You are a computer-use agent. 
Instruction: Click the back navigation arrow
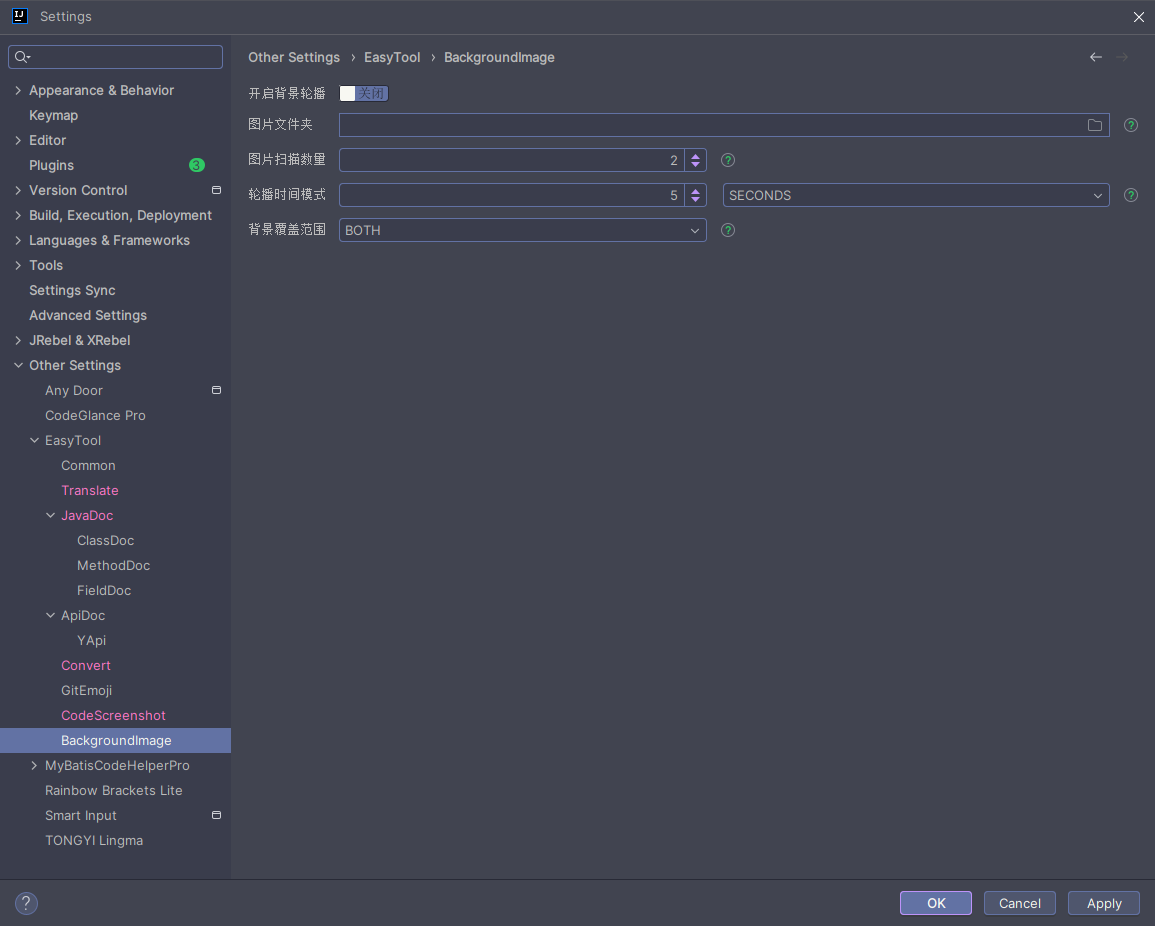1095,57
